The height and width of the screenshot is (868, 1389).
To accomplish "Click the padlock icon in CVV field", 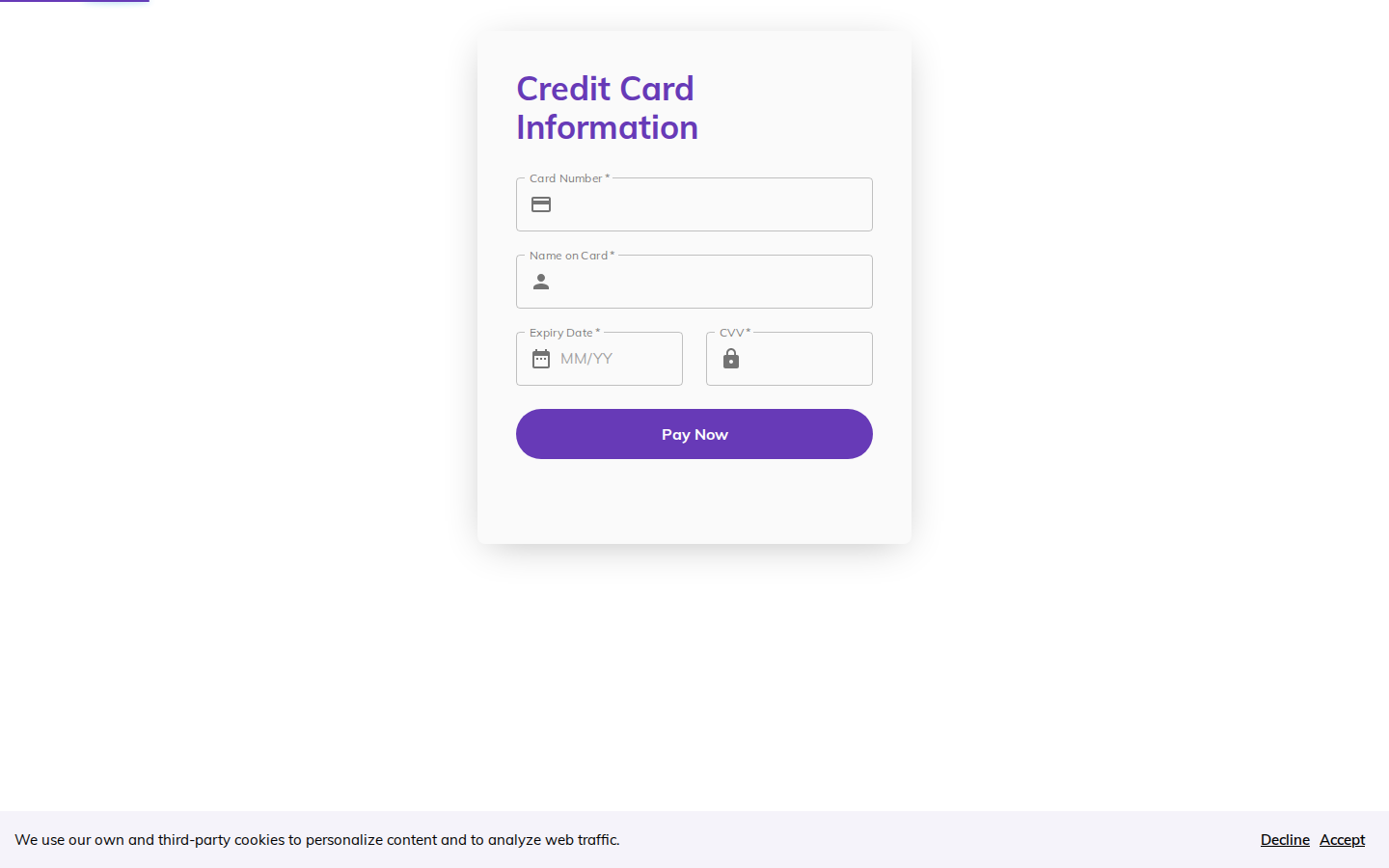I will 731,359.
